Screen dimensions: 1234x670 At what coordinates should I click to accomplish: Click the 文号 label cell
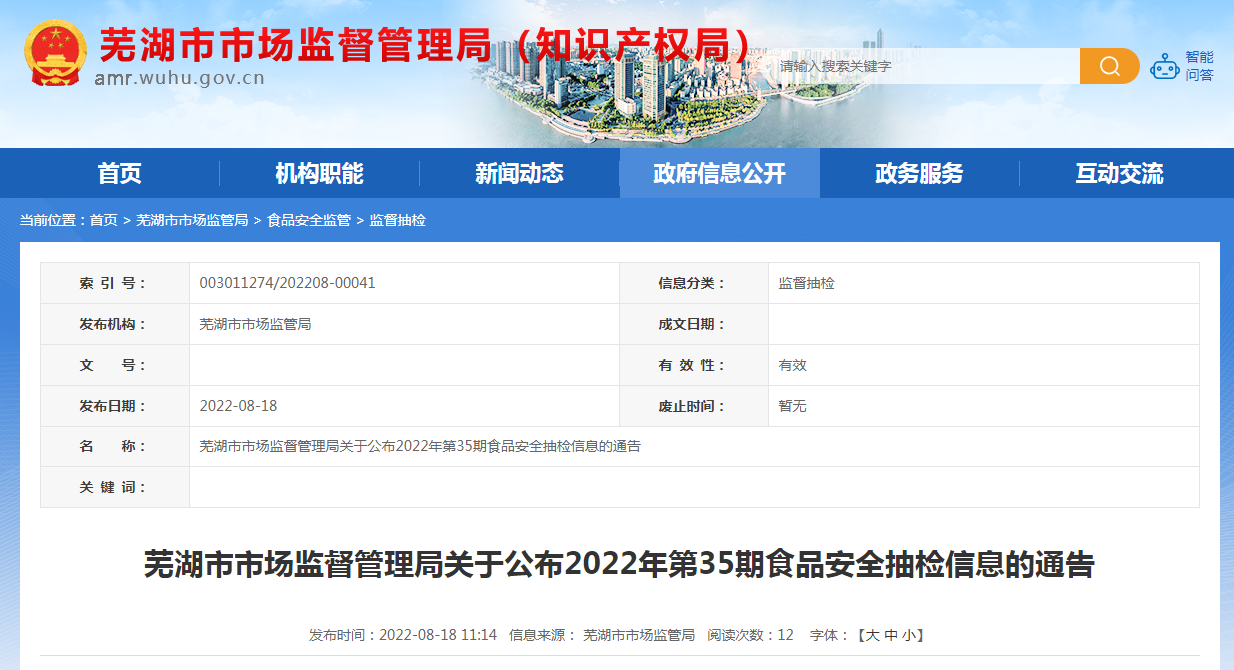click(x=115, y=365)
